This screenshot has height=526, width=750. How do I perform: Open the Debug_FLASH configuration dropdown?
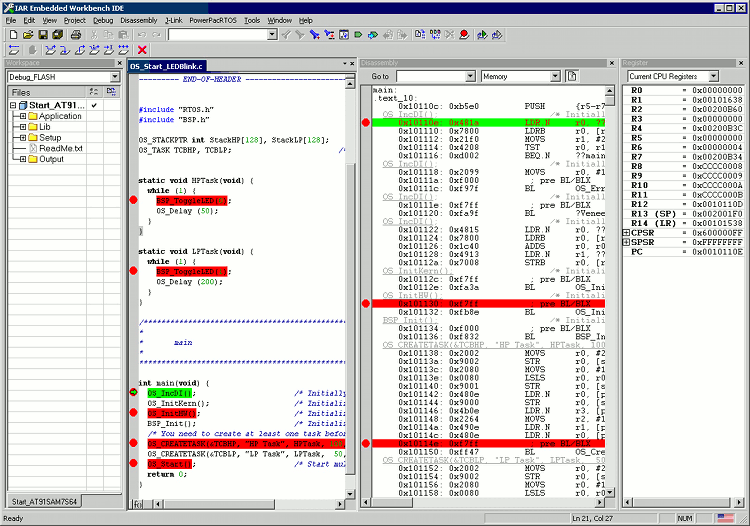pyautogui.click(x=114, y=77)
